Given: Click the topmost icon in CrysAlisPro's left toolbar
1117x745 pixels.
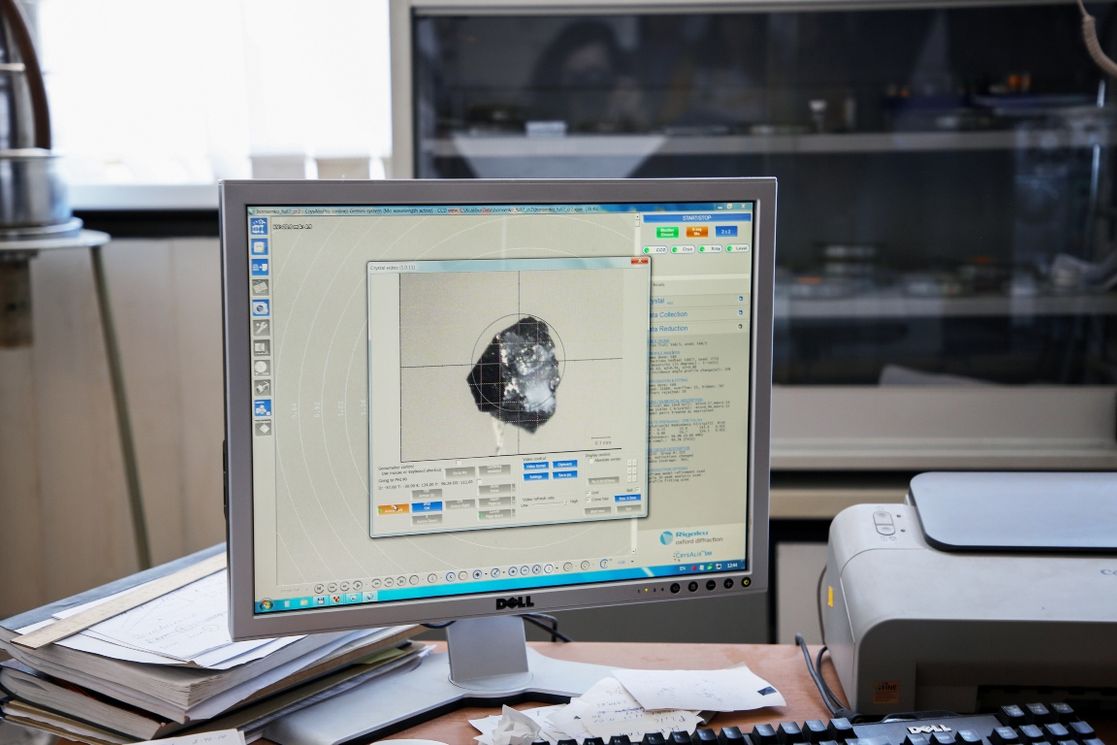Looking at the screenshot, I should (259, 226).
